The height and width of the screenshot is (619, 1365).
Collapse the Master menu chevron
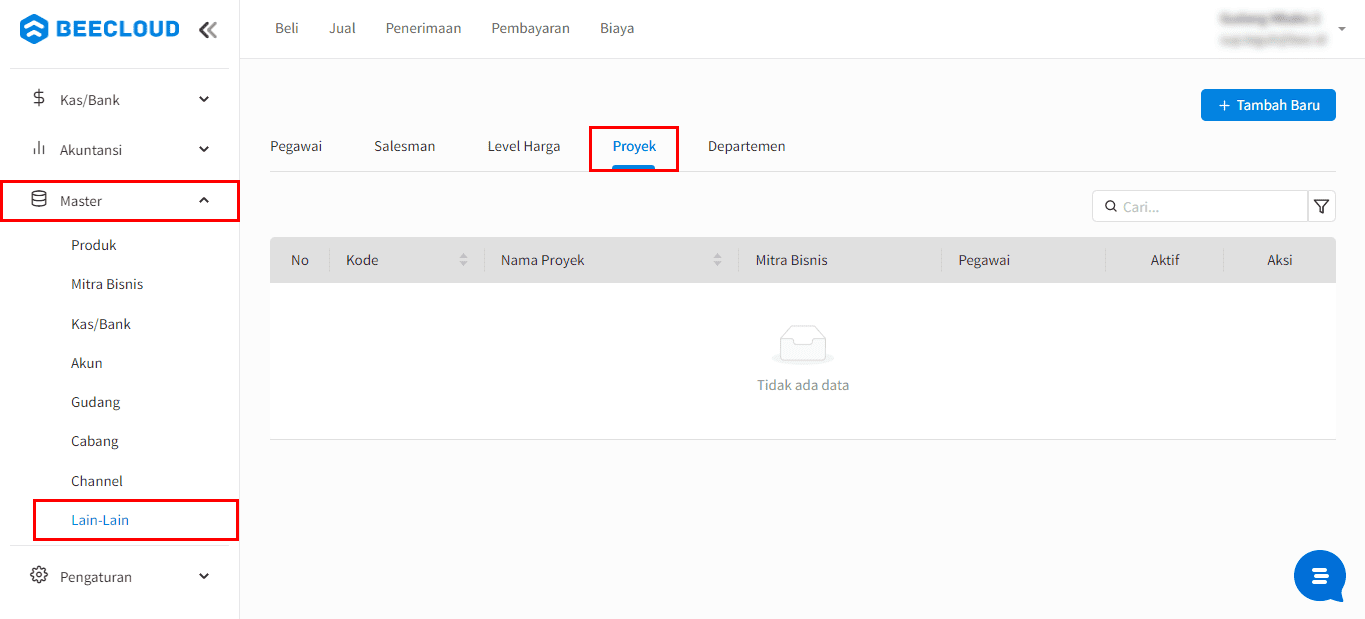(x=204, y=200)
